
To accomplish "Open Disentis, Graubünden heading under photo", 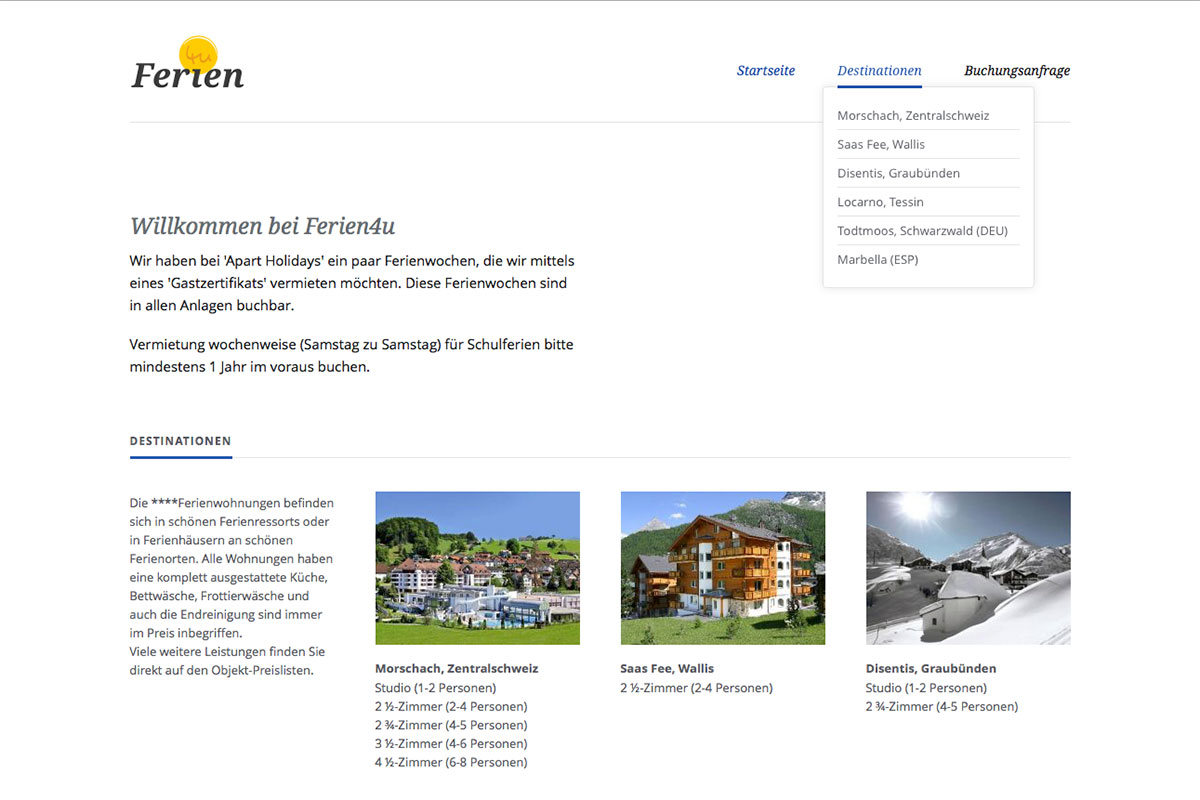I will click(930, 669).
